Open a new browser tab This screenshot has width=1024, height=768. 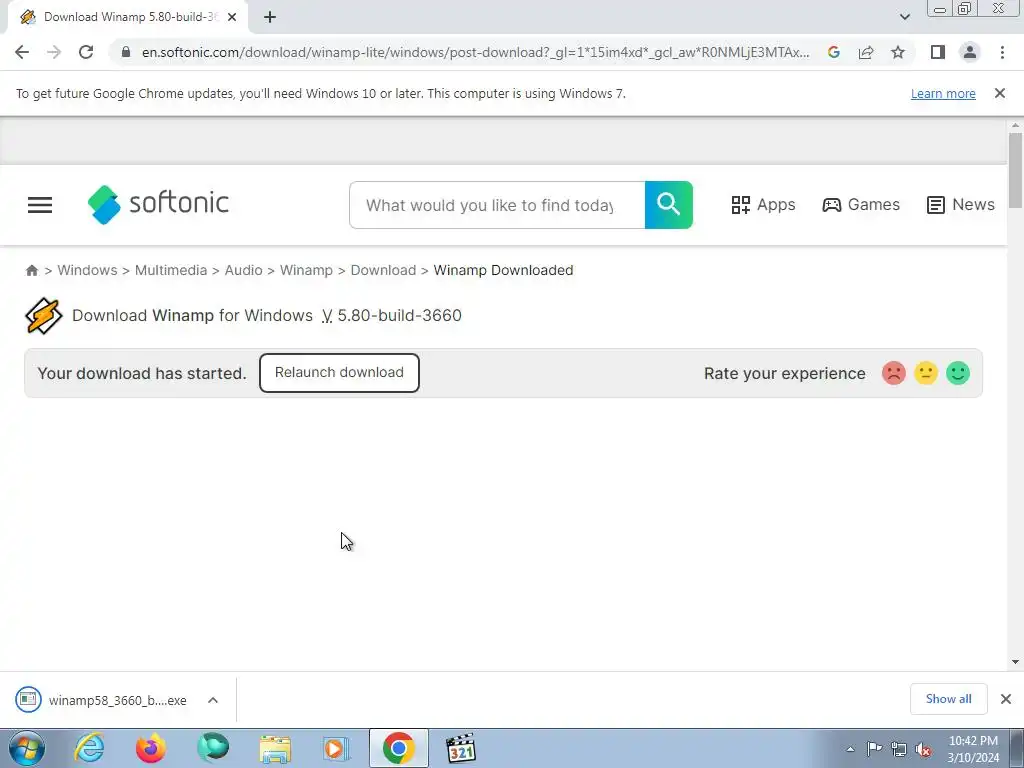(x=270, y=17)
